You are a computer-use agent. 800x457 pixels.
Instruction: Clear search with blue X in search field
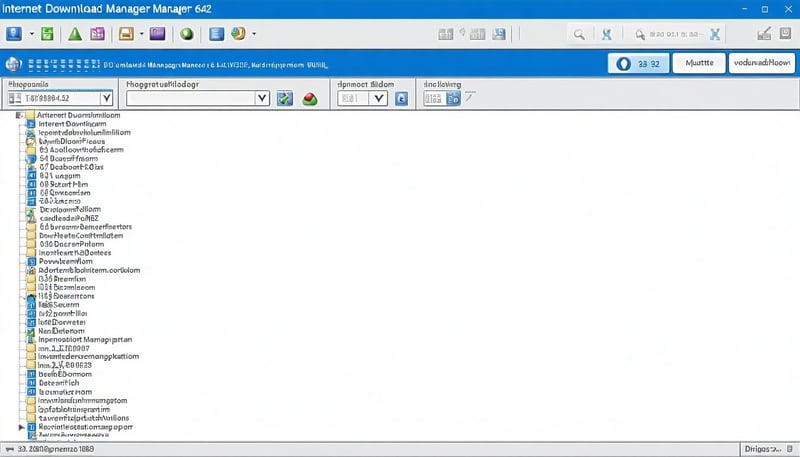point(715,35)
